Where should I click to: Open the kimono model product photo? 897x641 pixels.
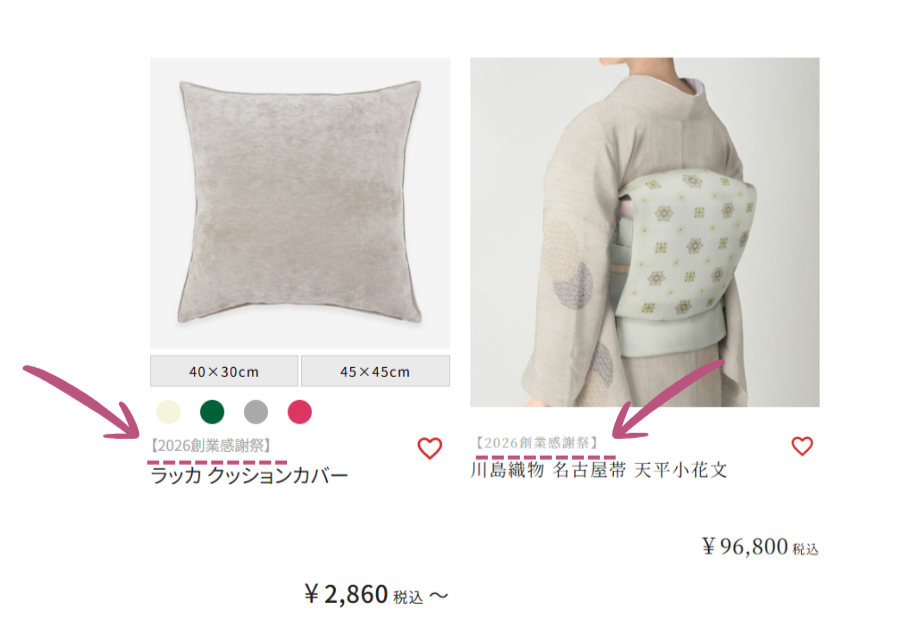645,232
